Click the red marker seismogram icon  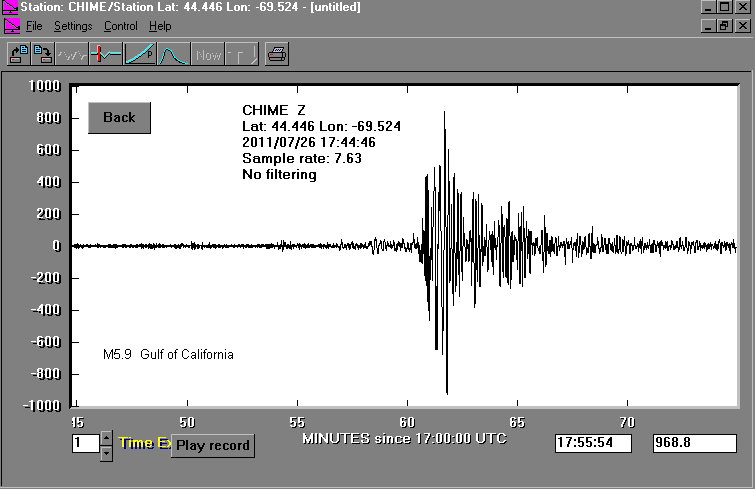click(106, 55)
